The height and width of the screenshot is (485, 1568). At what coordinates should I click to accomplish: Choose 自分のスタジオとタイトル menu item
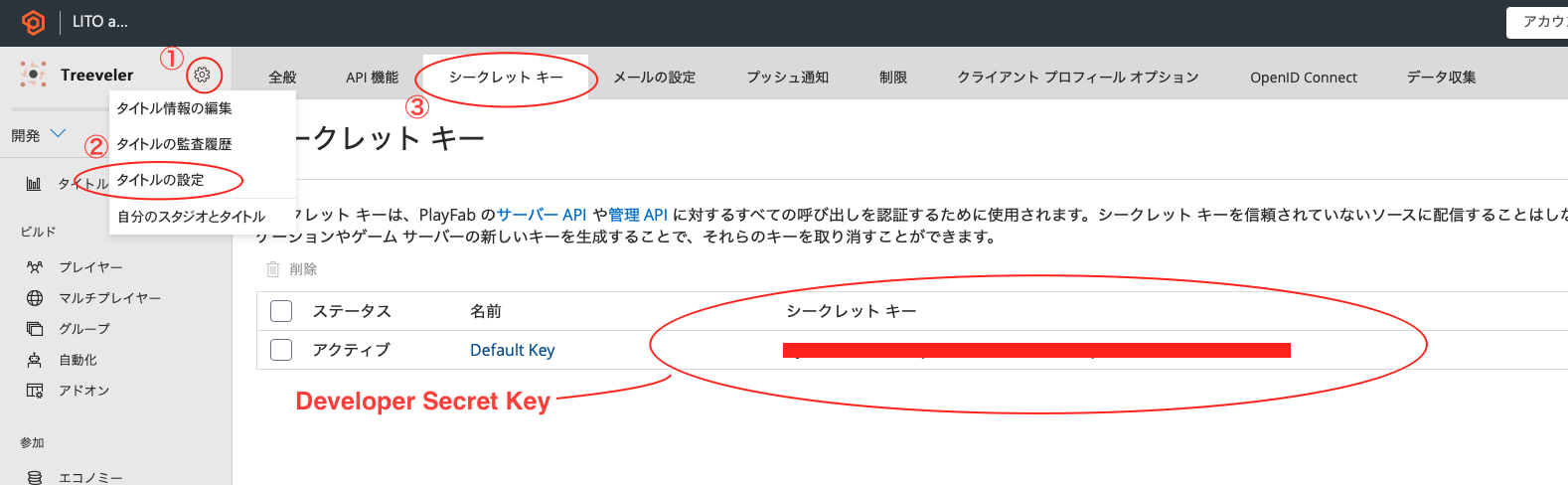click(x=203, y=216)
